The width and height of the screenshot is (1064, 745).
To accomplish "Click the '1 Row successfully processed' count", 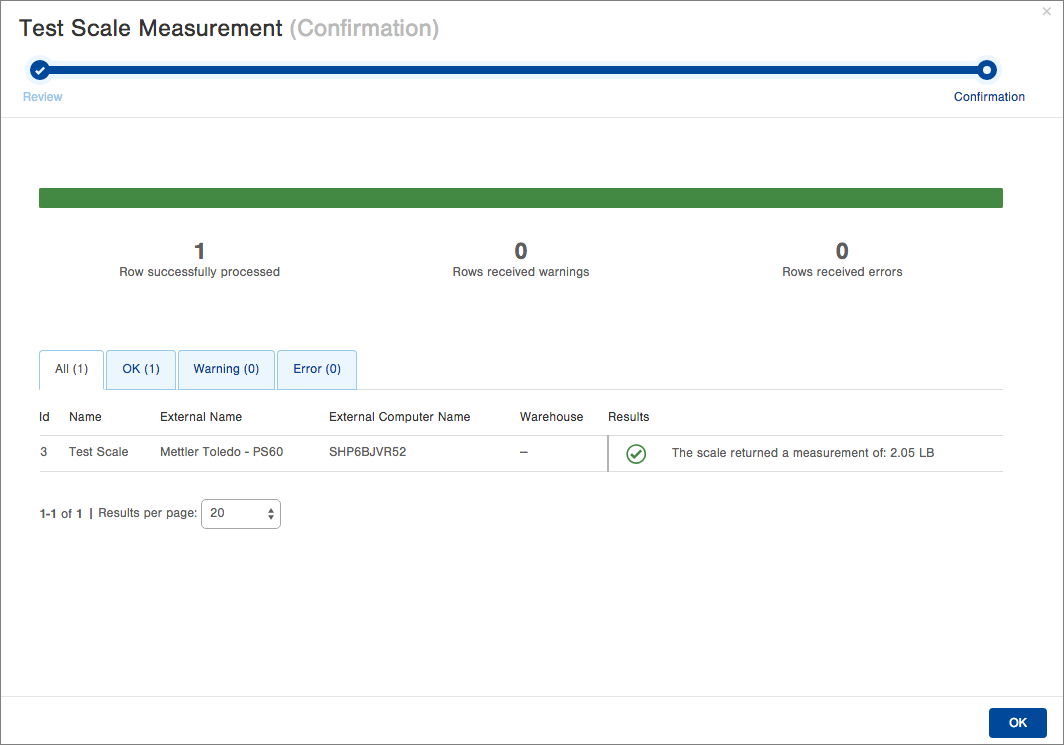I will [200, 260].
